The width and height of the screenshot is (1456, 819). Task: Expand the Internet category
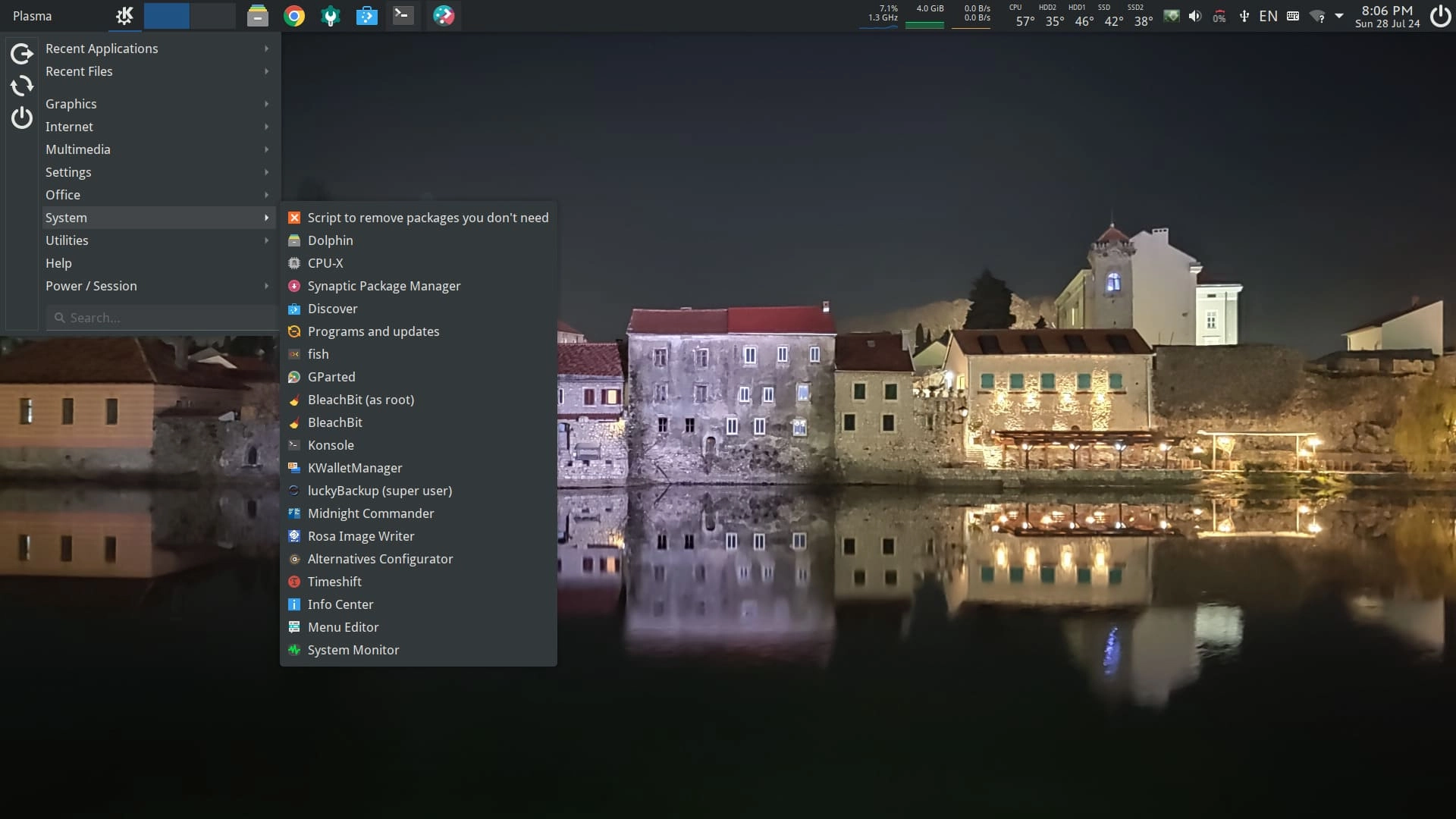158,127
